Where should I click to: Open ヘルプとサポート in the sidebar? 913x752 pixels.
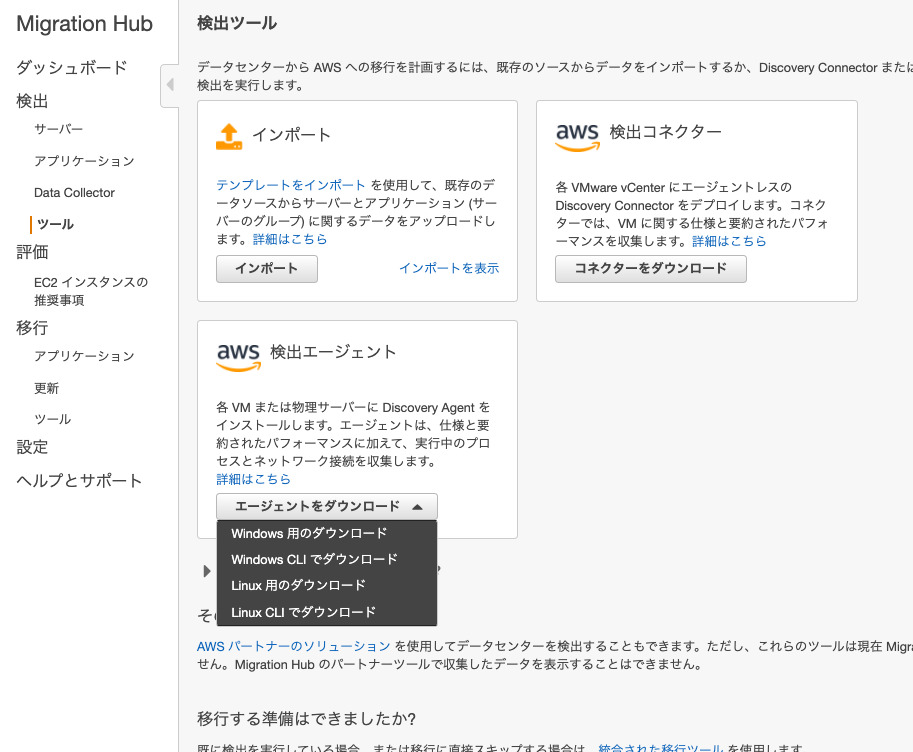click(79, 481)
